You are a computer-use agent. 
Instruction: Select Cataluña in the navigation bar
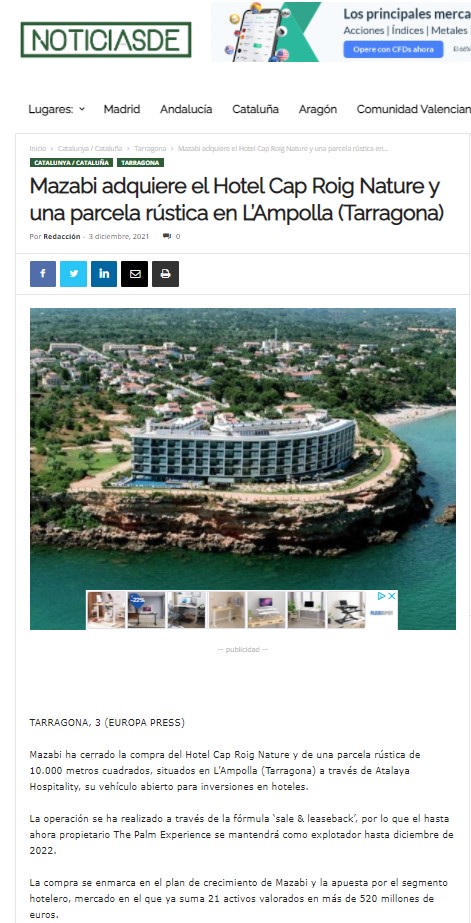click(x=256, y=109)
